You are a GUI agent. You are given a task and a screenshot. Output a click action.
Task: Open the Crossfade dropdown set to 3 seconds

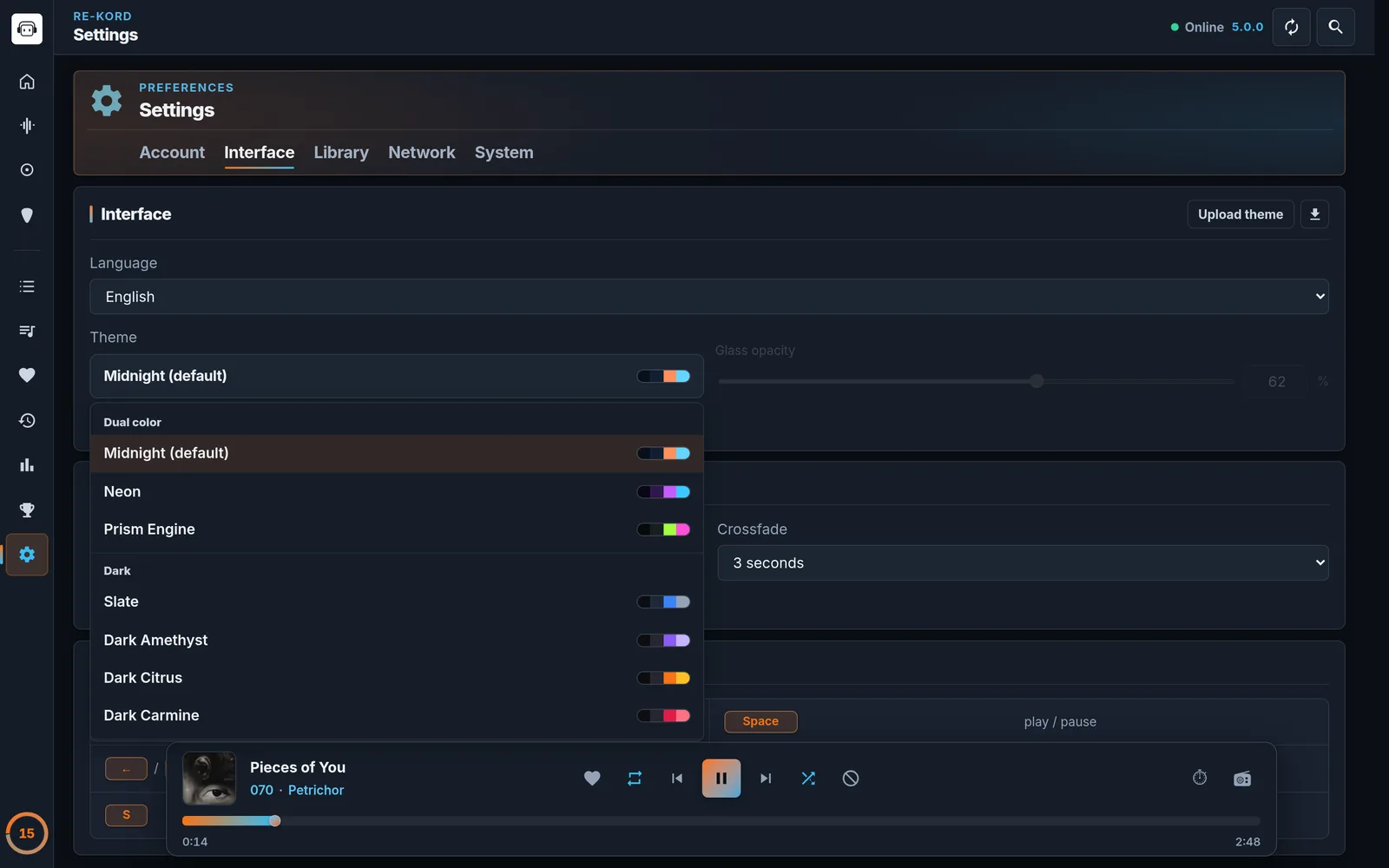[x=1023, y=563]
